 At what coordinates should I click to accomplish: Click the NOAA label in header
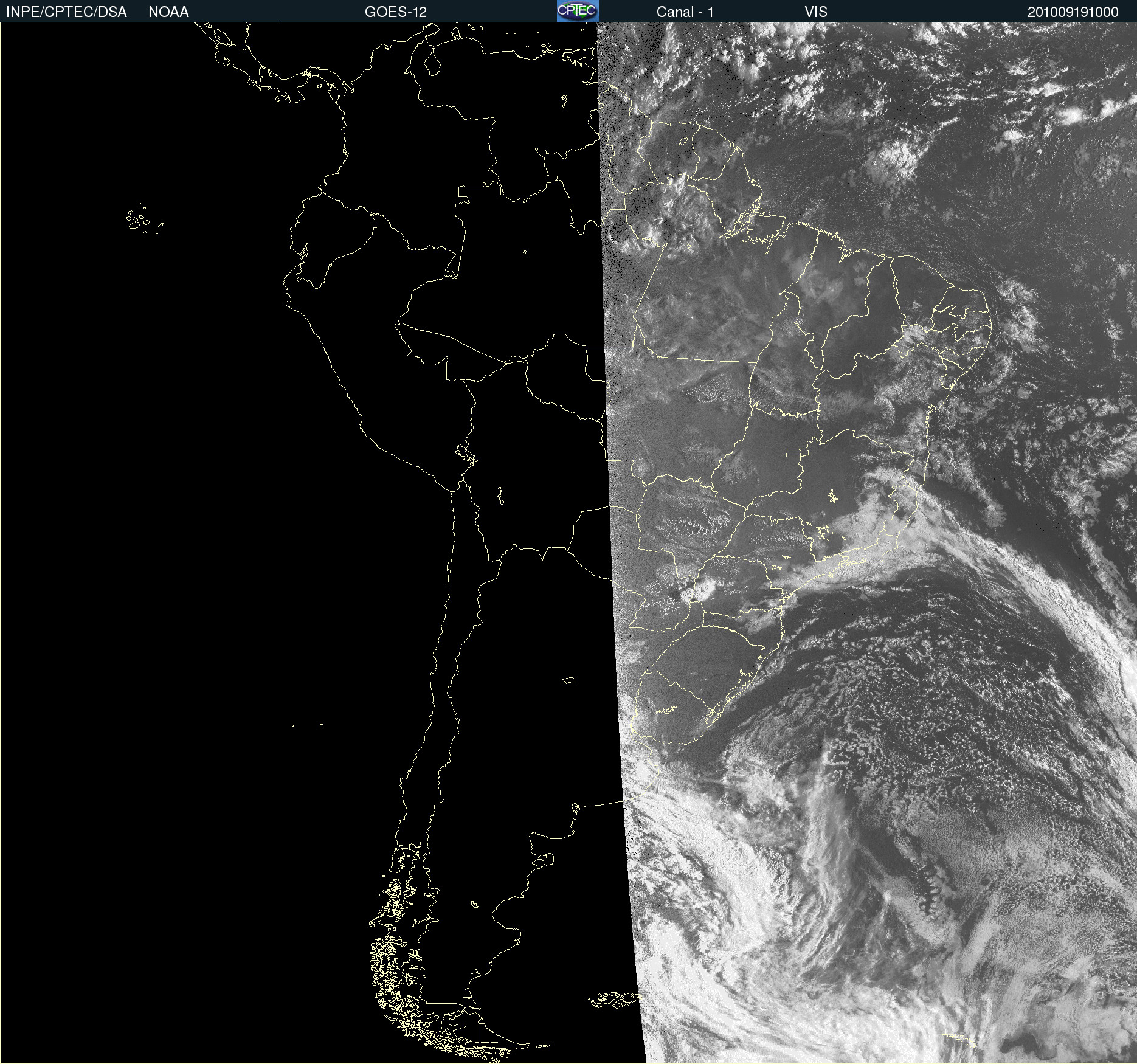pyautogui.click(x=168, y=12)
